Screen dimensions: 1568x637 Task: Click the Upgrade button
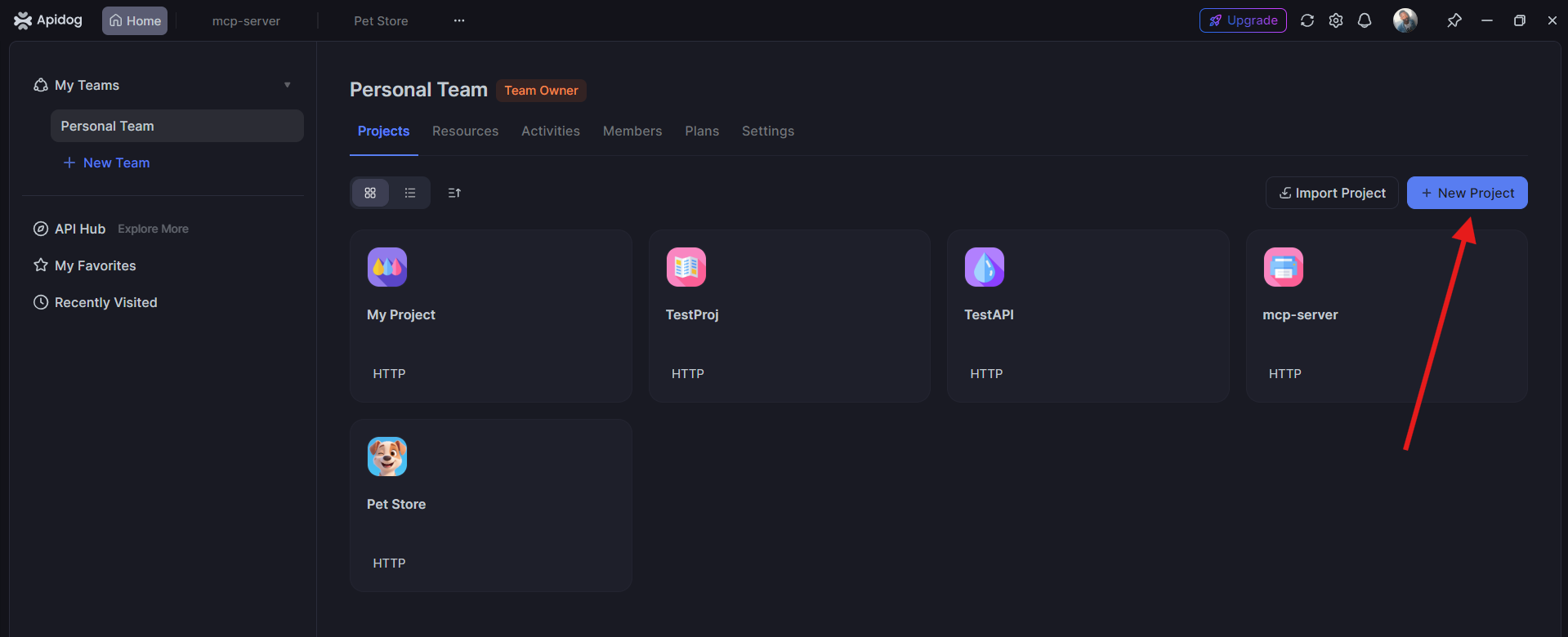pos(1243,20)
